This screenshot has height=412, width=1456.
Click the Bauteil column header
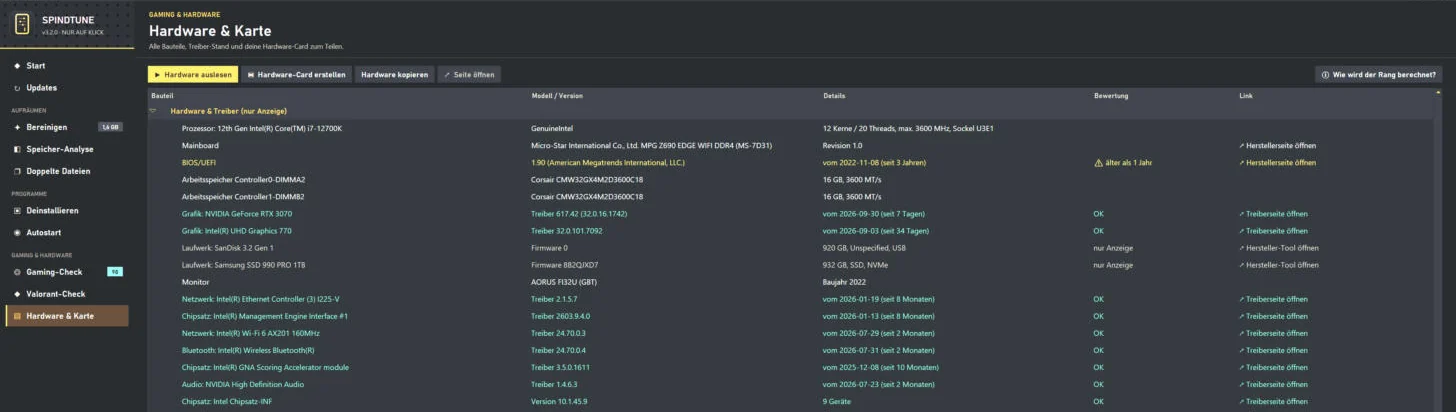pyautogui.click(x=162, y=96)
